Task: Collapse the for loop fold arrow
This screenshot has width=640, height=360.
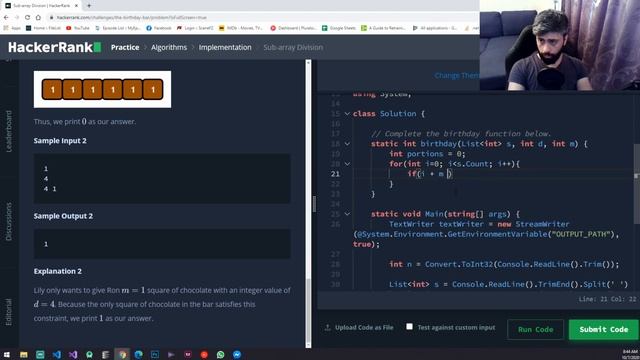Action: tap(347, 164)
